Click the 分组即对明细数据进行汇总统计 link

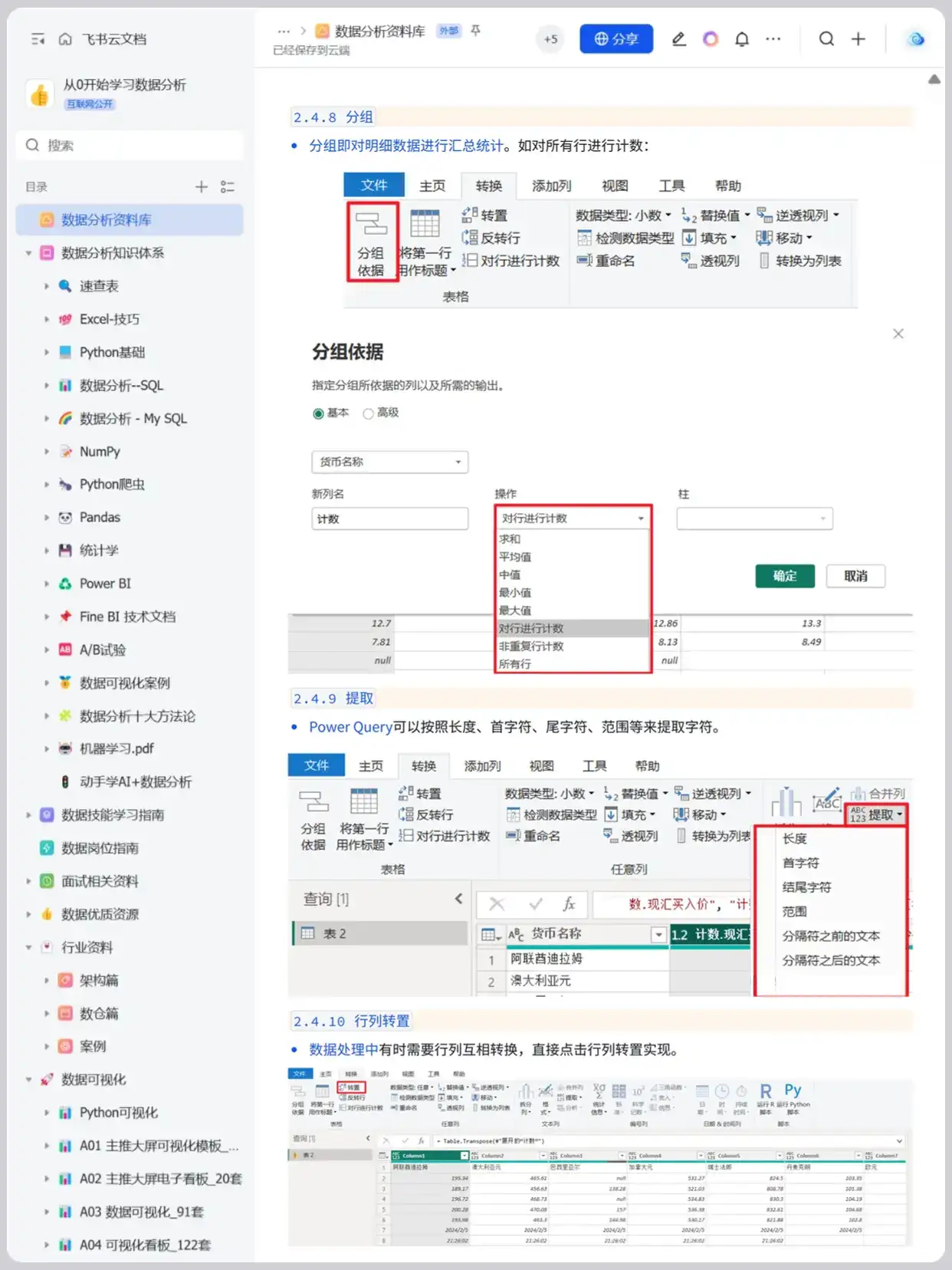click(x=405, y=146)
